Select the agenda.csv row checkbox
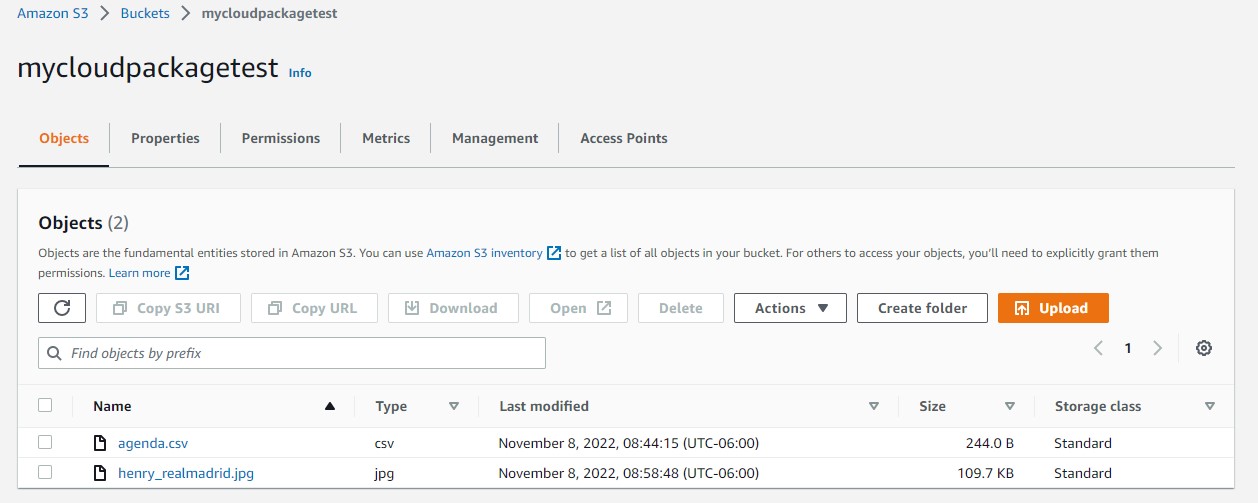The width and height of the screenshot is (1258, 503). click(x=45, y=442)
